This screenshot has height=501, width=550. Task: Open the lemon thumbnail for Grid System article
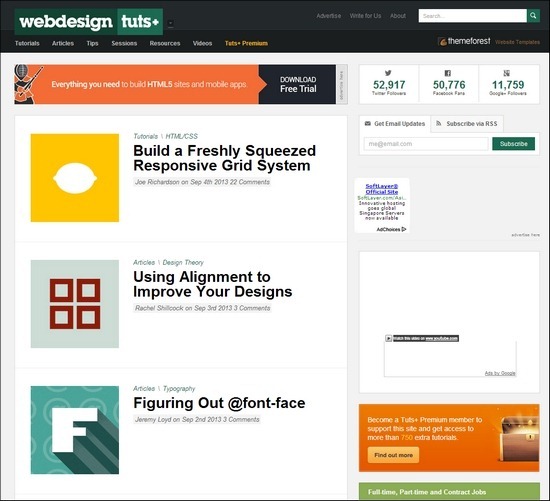[x=75, y=178]
